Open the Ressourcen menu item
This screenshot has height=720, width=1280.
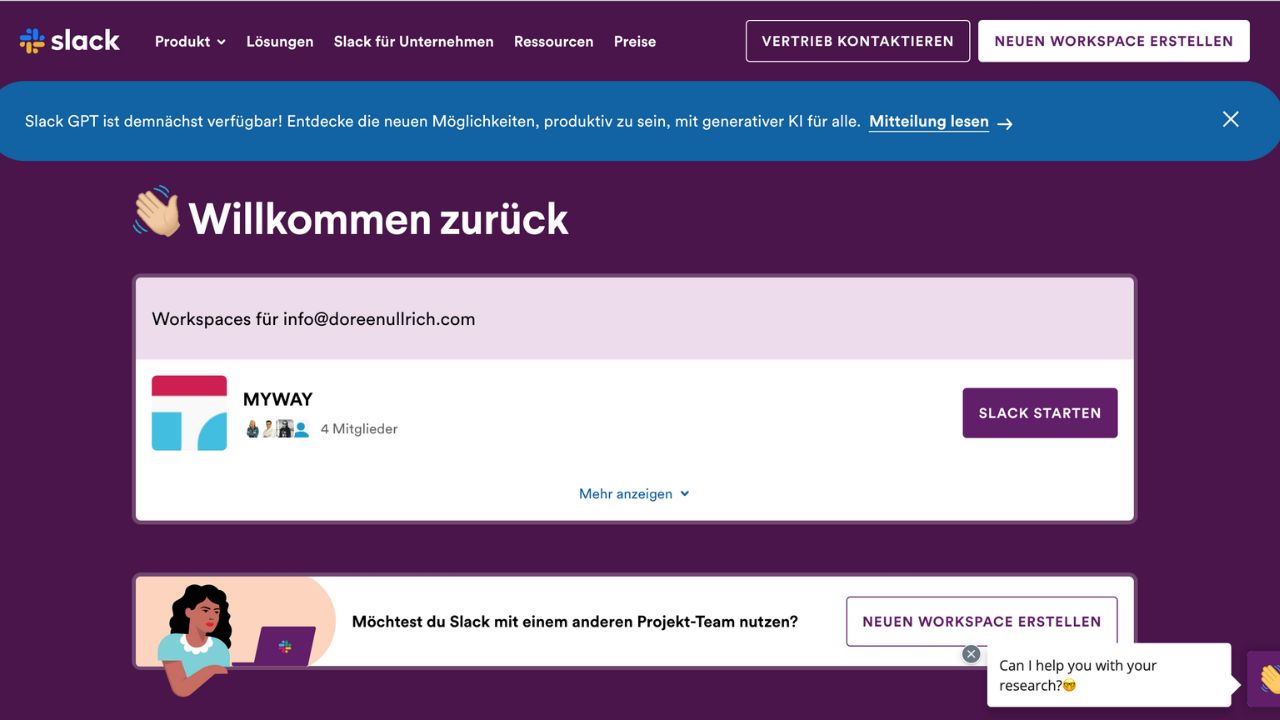click(x=553, y=42)
